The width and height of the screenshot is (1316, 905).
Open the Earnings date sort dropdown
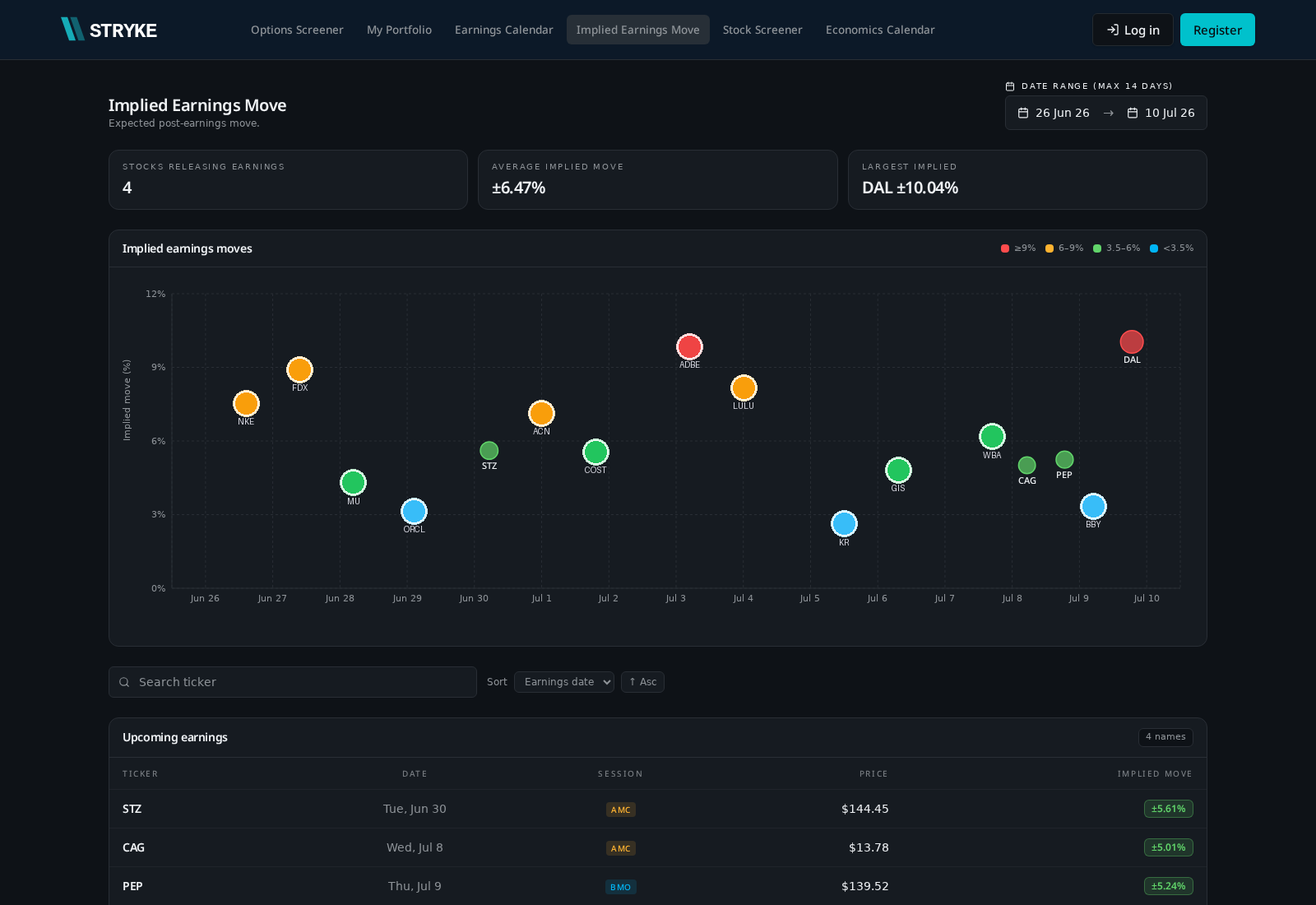tap(564, 682)
